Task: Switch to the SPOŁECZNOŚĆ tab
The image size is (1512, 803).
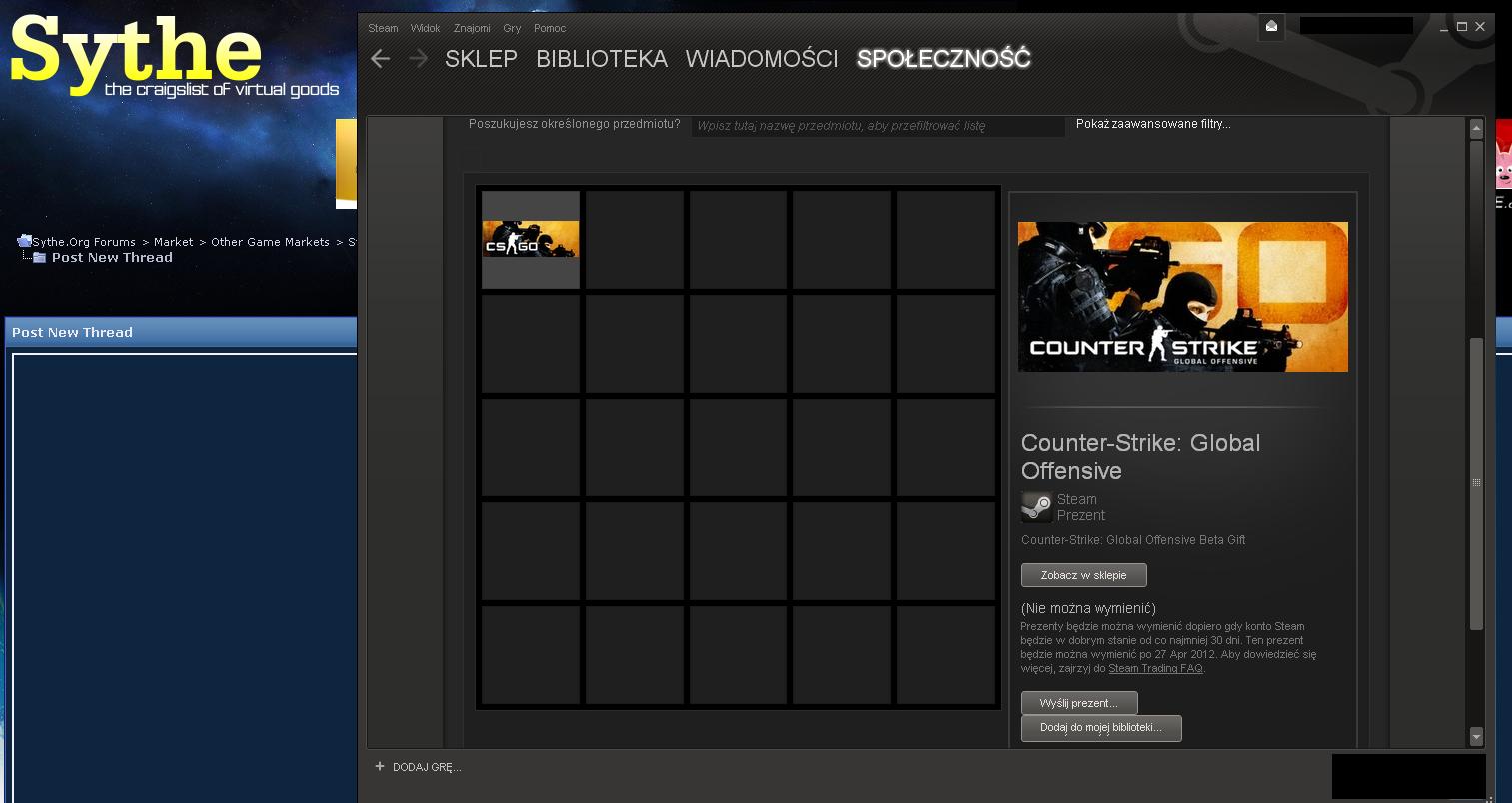Action: pyautogui.click(x=944, y=59)
